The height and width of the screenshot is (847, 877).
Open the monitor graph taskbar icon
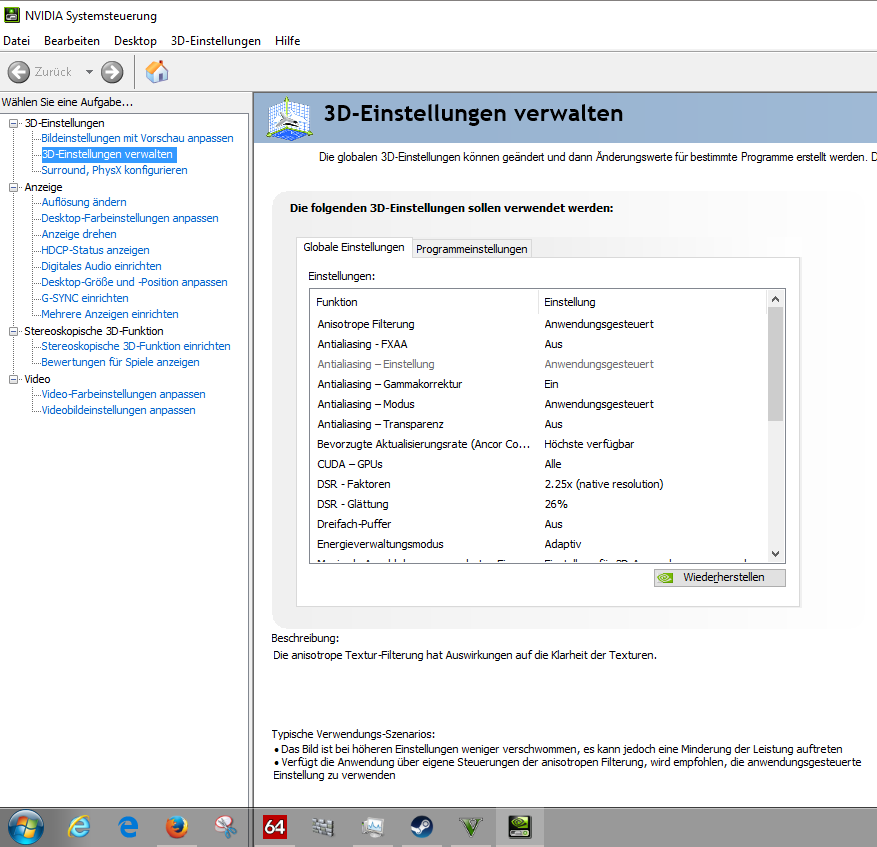point(373,827)
